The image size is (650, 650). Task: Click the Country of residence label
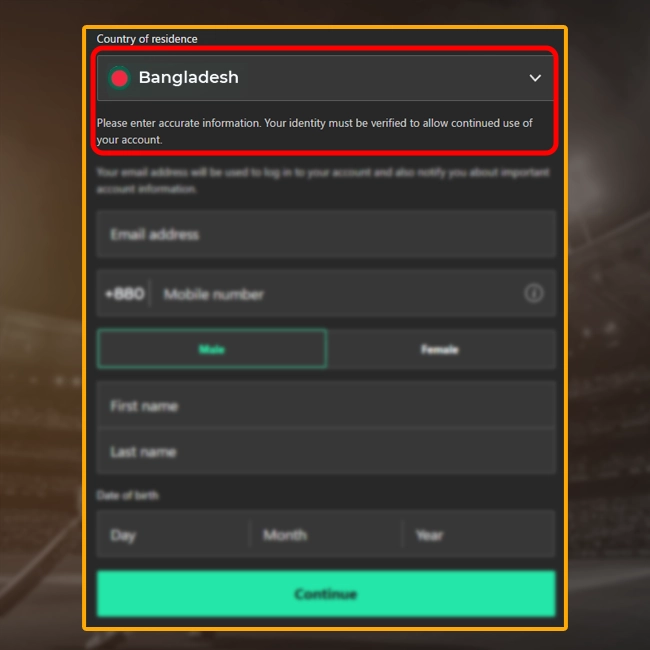[147, 39]
